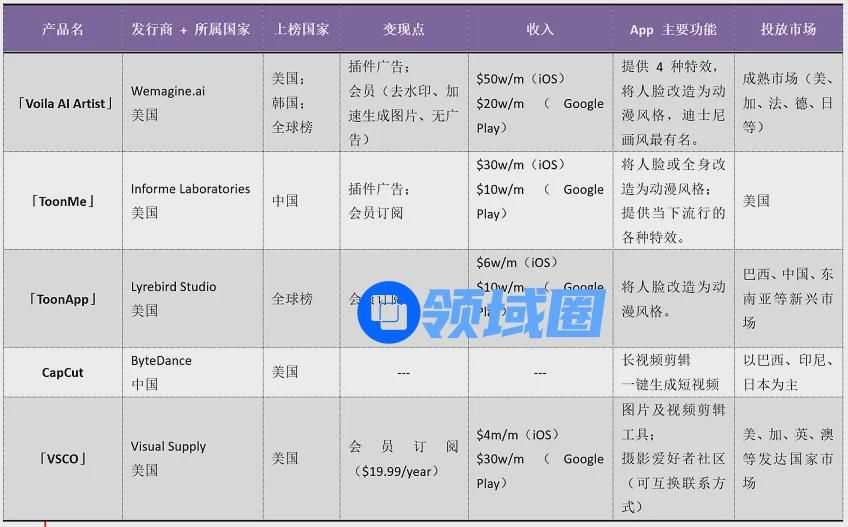This screenshot has height=527, width=848.
Task: Click the blue 领域圈 watermark logo icon
Action: 386,314
